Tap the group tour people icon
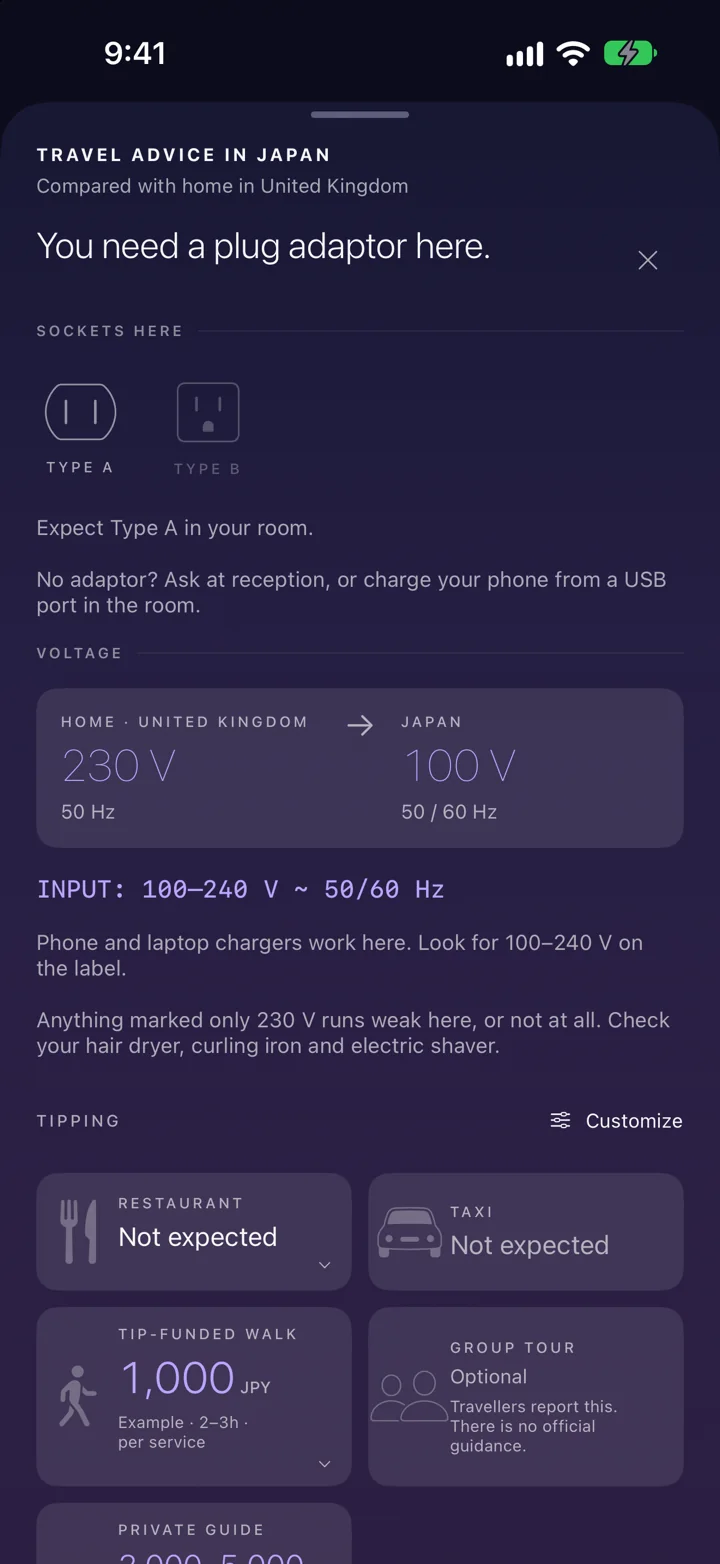 409,1396
